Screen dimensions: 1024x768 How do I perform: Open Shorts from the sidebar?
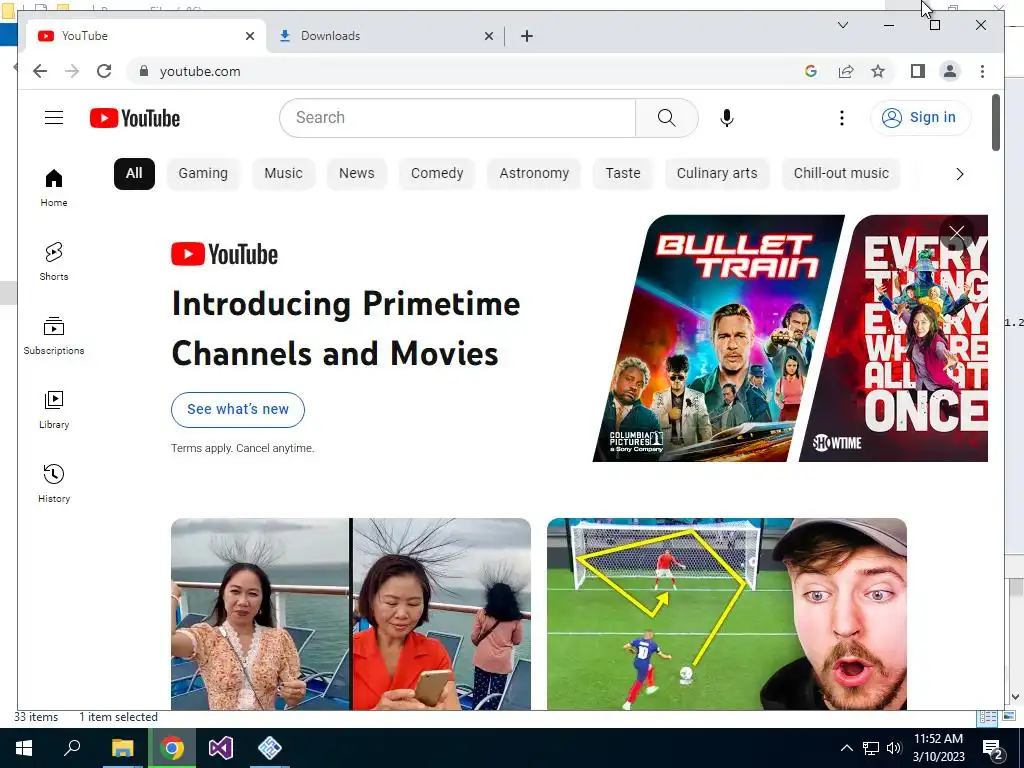(54, 262)
